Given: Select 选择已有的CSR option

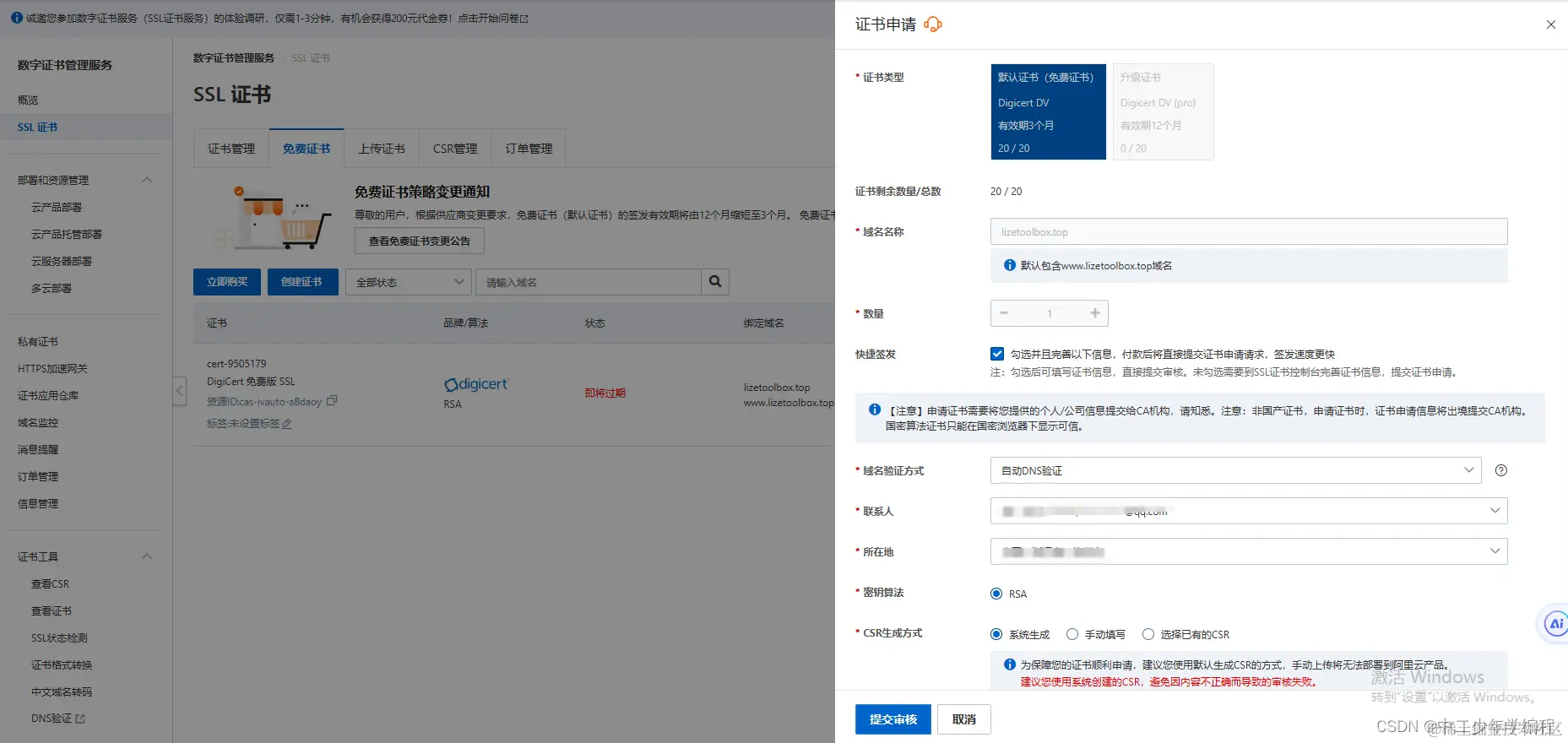Looking at the screenshot, I should (x=1148, y=634).
